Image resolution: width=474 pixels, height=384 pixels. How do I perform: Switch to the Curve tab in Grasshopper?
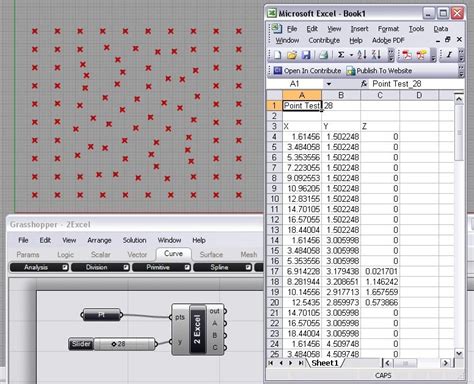pos(173,254)
